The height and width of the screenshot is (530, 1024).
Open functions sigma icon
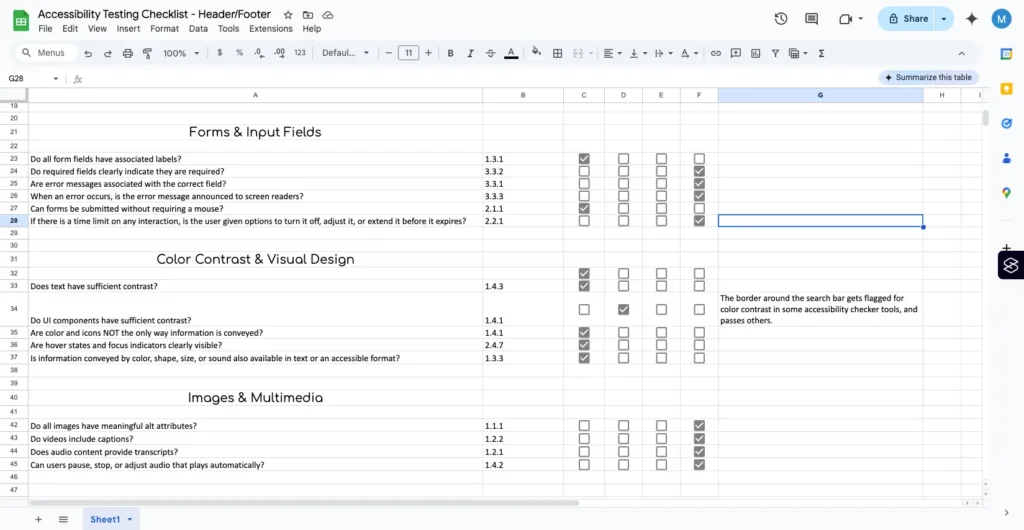click(x=822, y=54)
